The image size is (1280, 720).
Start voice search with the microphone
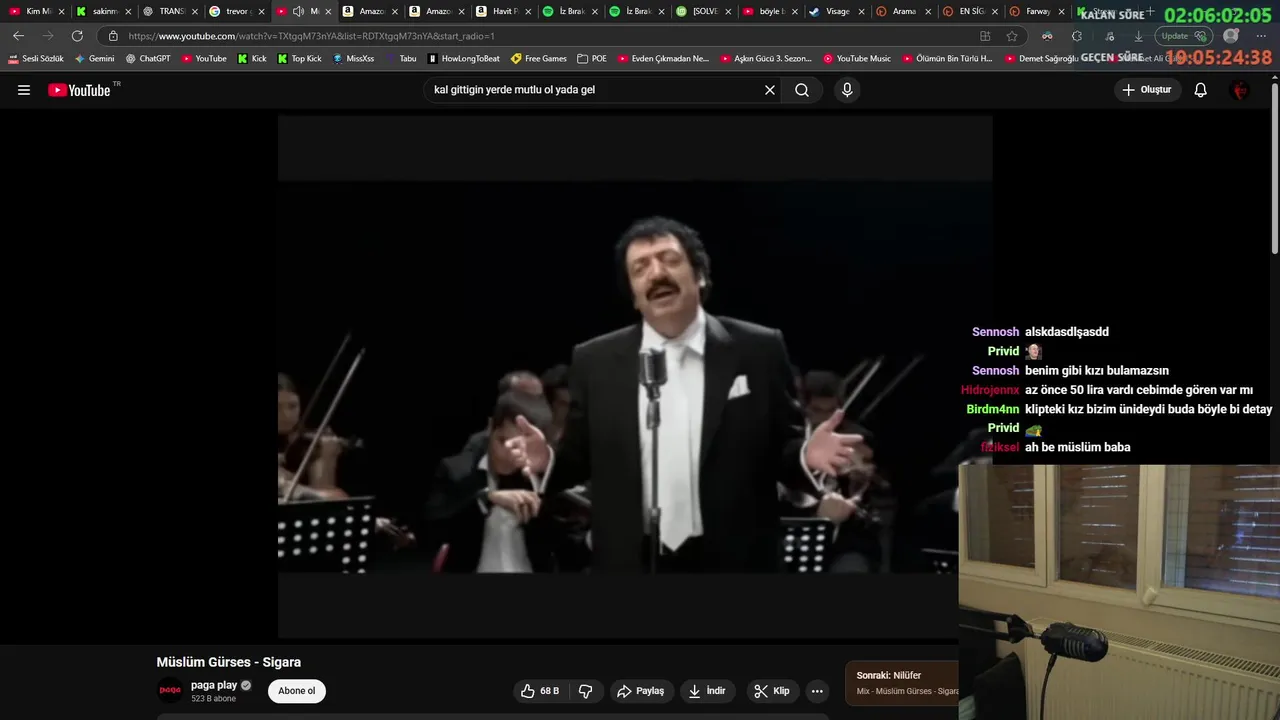click(848, 90)
